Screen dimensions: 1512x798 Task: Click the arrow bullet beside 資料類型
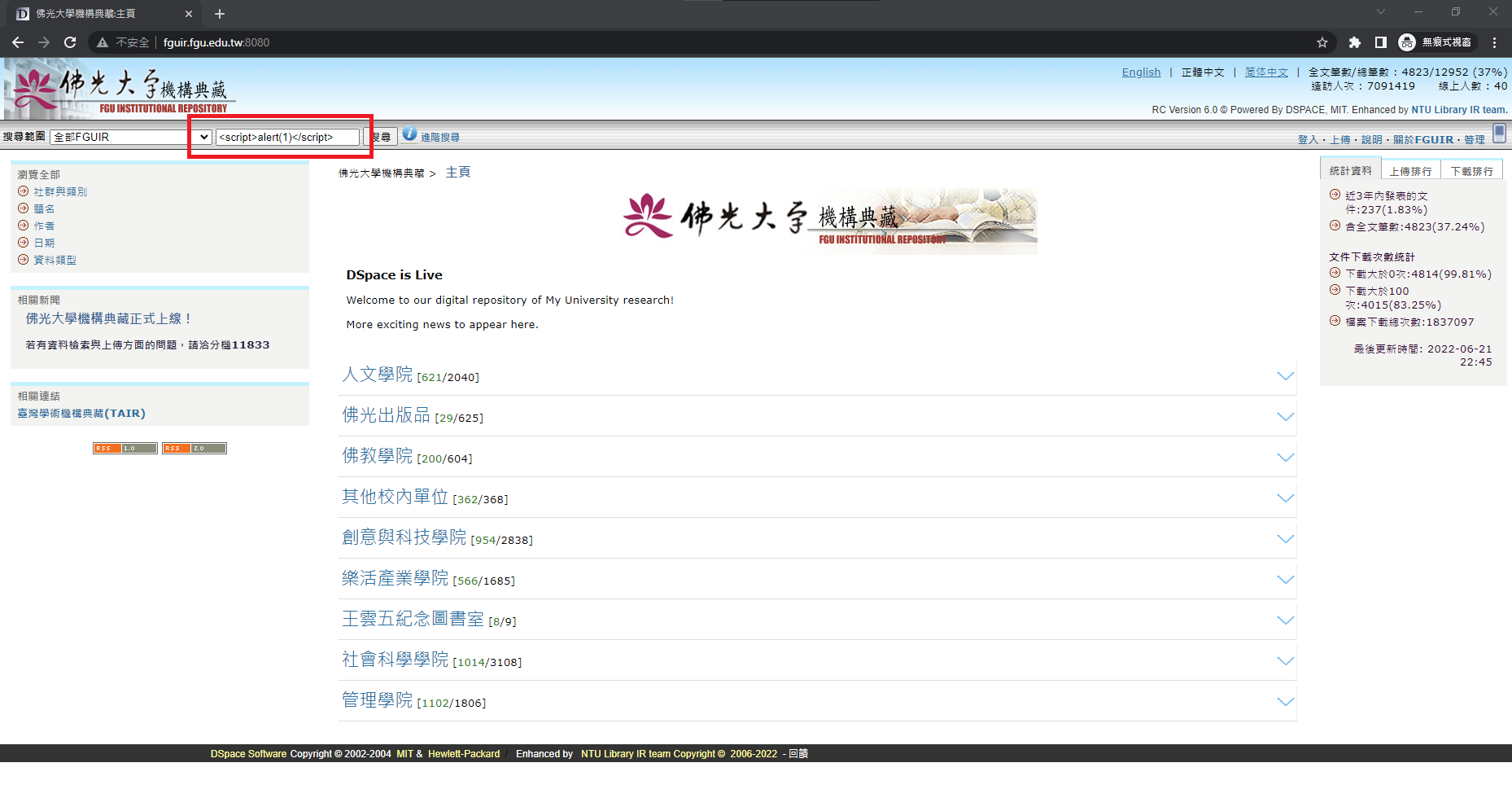pyautogui.click(x=24, y=260)
